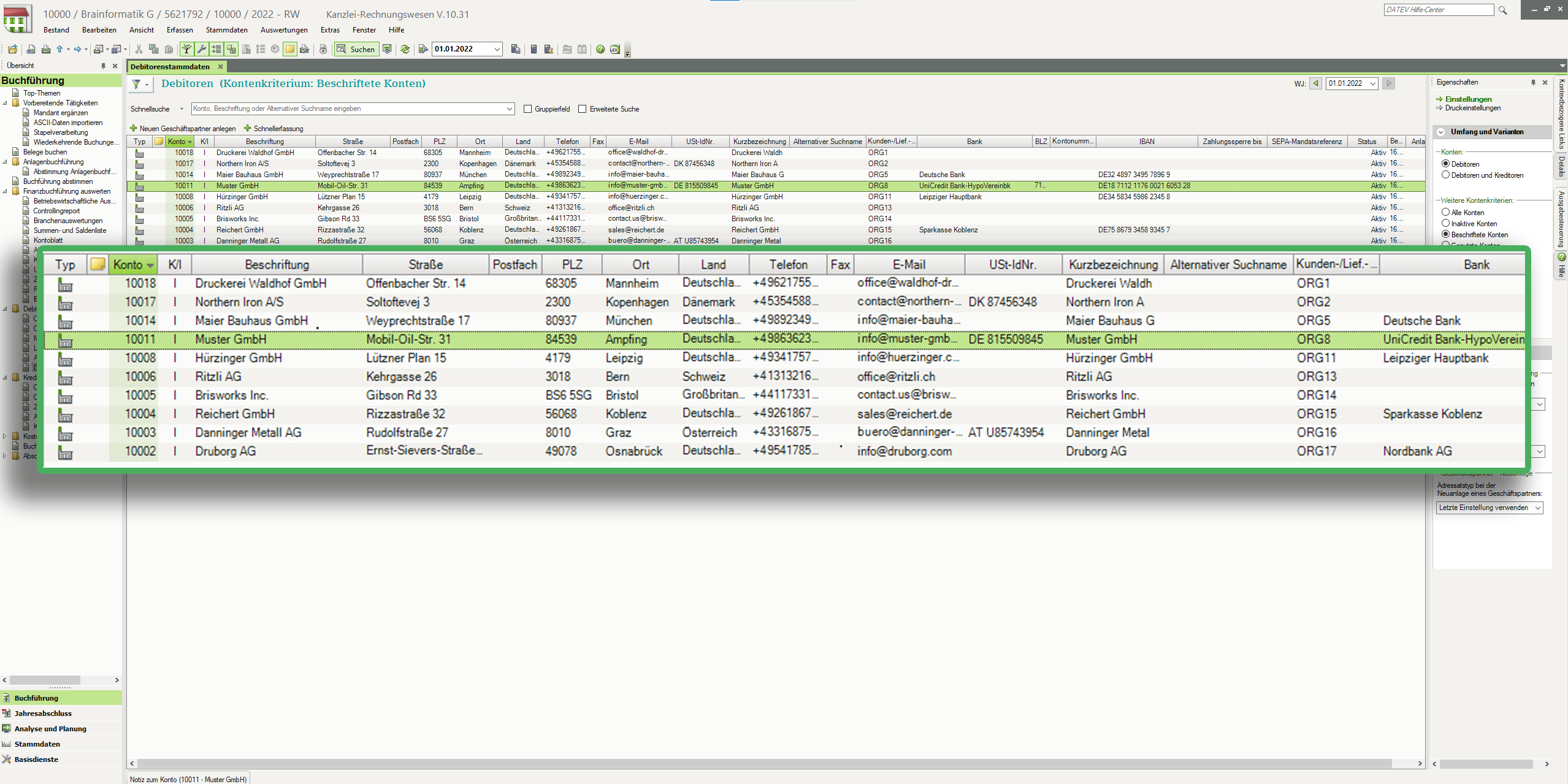The height and width of the screenshot is (784, 1568).
Task: Open the folder icon in the toolbar
Action: click(x=12, y=49)
